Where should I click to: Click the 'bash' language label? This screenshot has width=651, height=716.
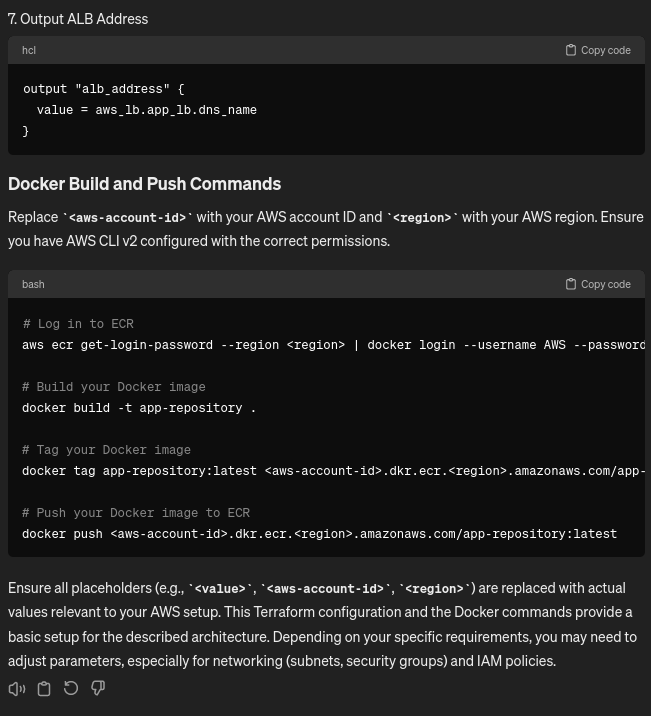coord(33,284)
